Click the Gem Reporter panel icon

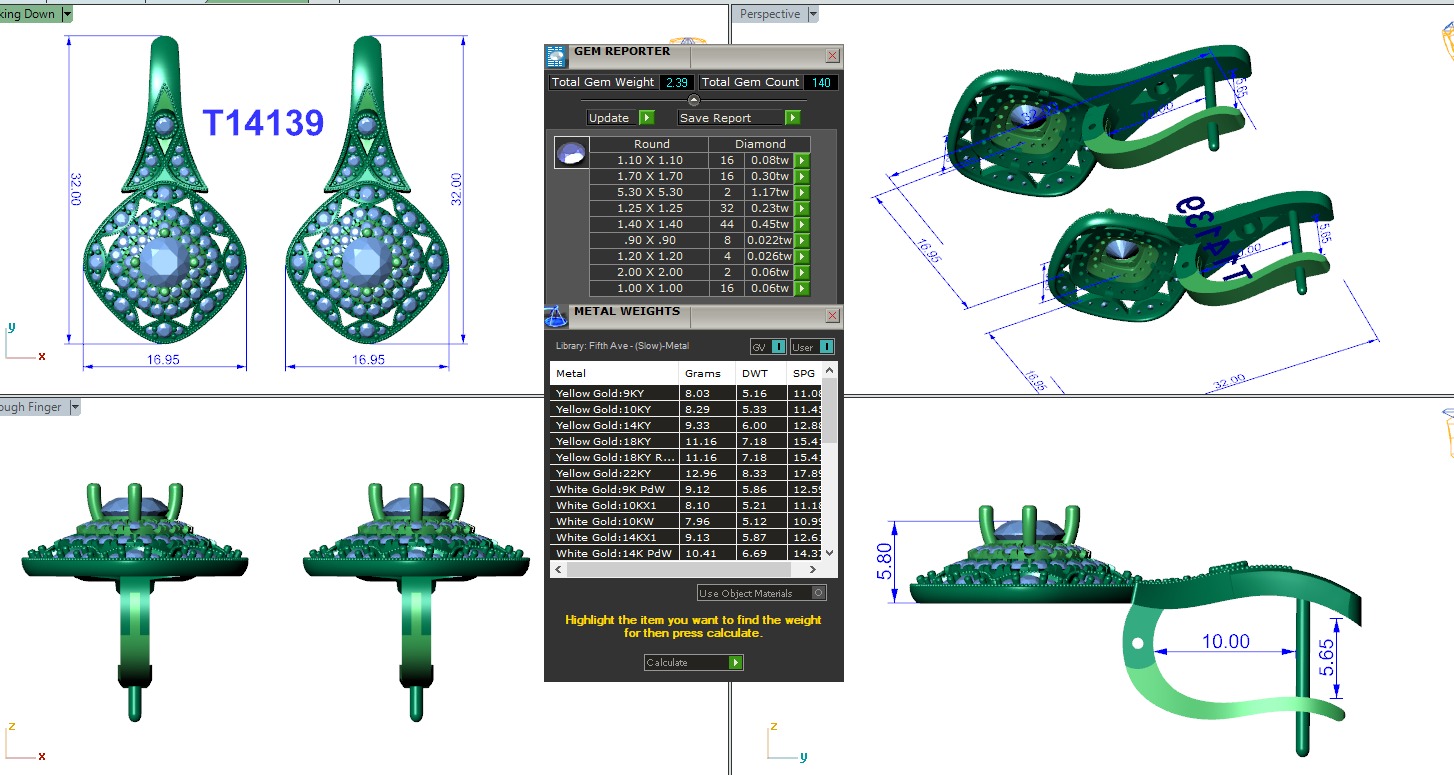[556, 56]
